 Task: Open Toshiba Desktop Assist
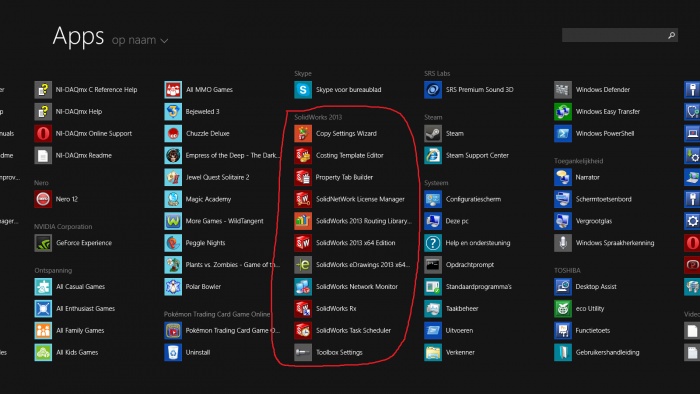point(586,286)
